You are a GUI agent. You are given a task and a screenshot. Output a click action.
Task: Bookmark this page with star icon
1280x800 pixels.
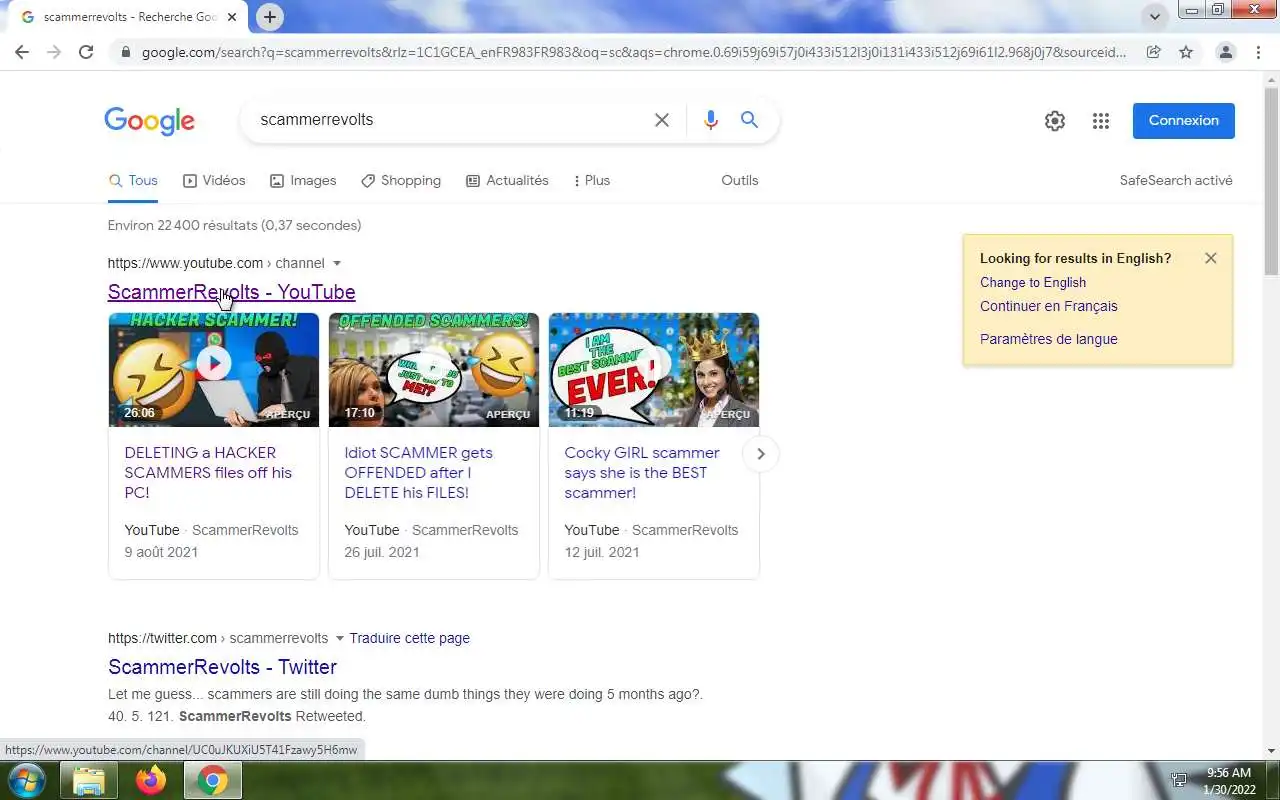(x=1186, y=52)
